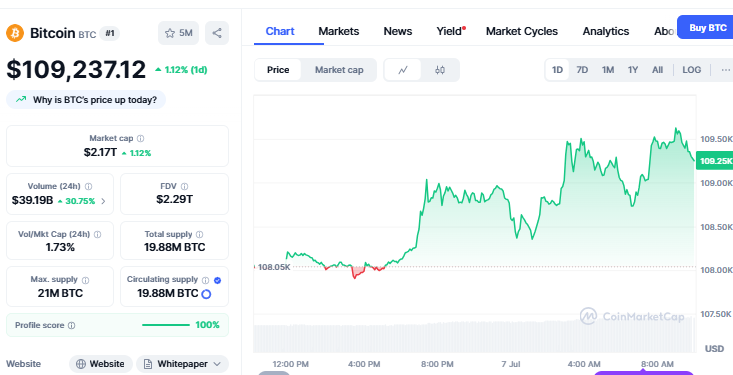The width and height of the screenshot is (733, 375).
Task: Click the Profile score progress bar
Action: [x=166, y=325]
